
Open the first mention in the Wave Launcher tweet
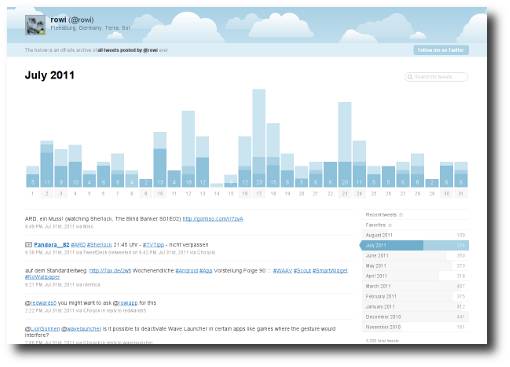(42, 329)
